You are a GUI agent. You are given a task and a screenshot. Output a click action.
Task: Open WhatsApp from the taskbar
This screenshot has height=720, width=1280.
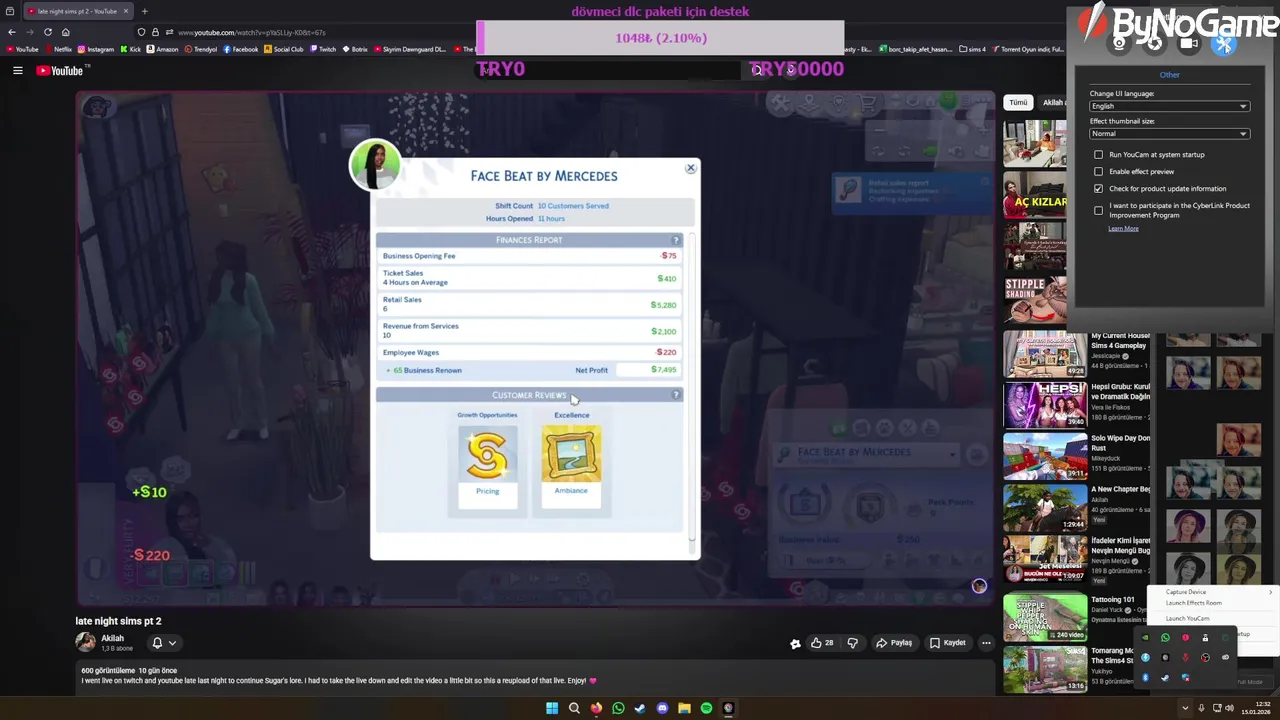point(618,708)
